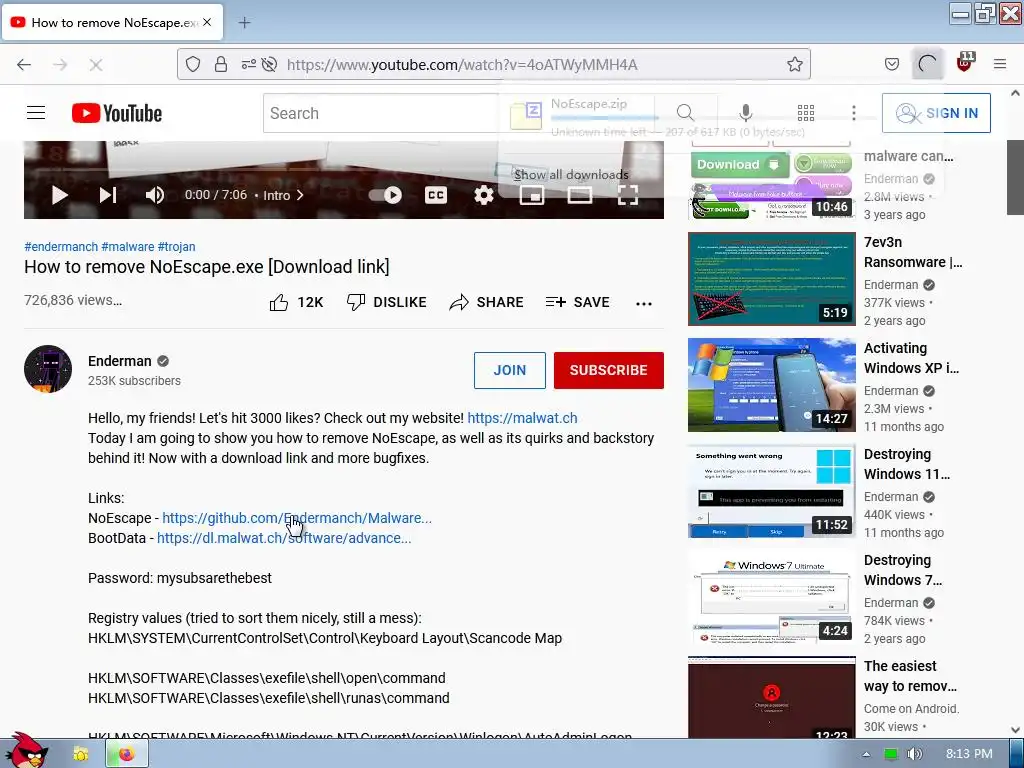View site security via padlock icon
1024x768 pixels.
(221, 64)
